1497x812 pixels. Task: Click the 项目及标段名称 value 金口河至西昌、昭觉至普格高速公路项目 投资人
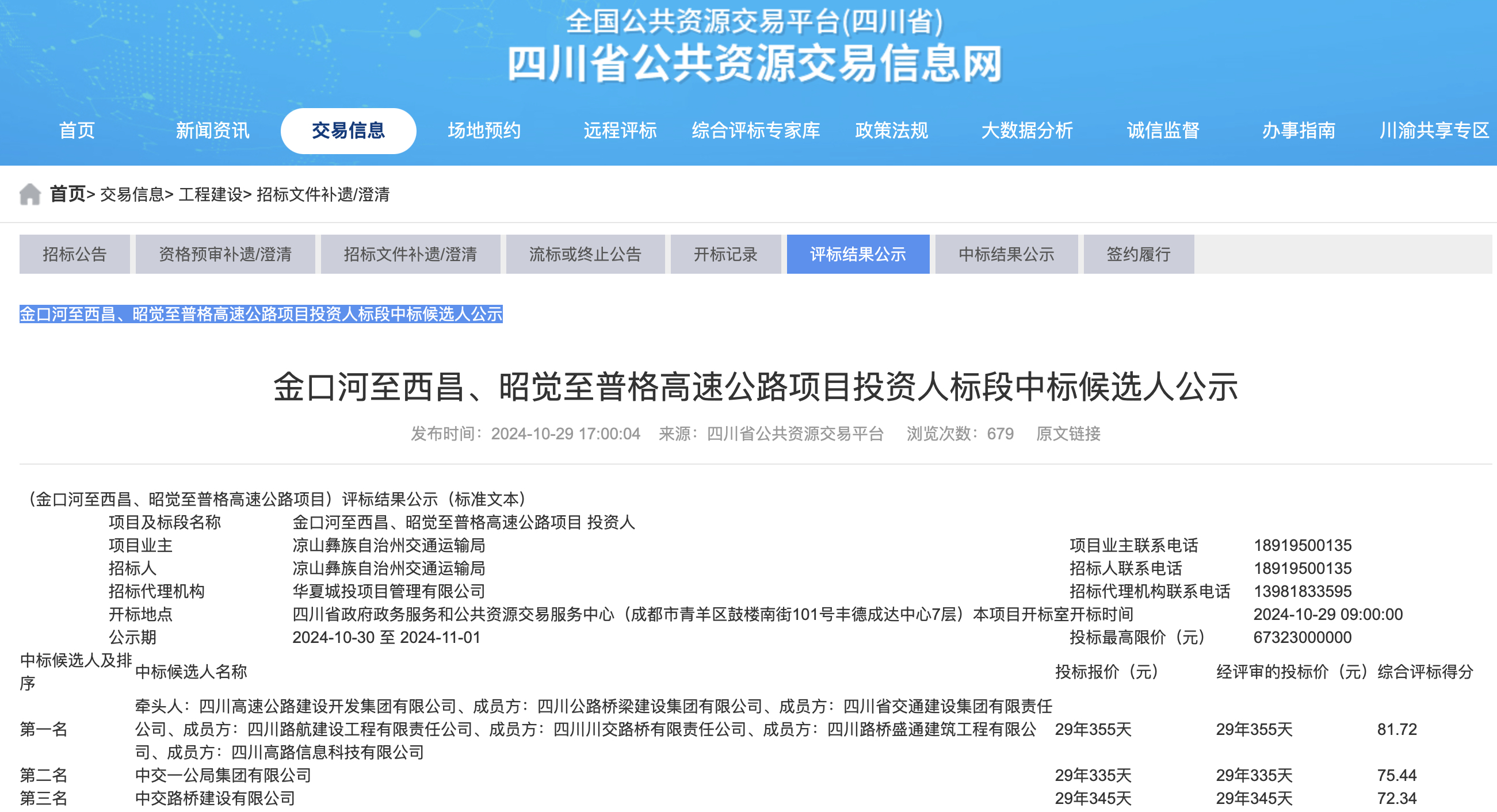point(464,522)
